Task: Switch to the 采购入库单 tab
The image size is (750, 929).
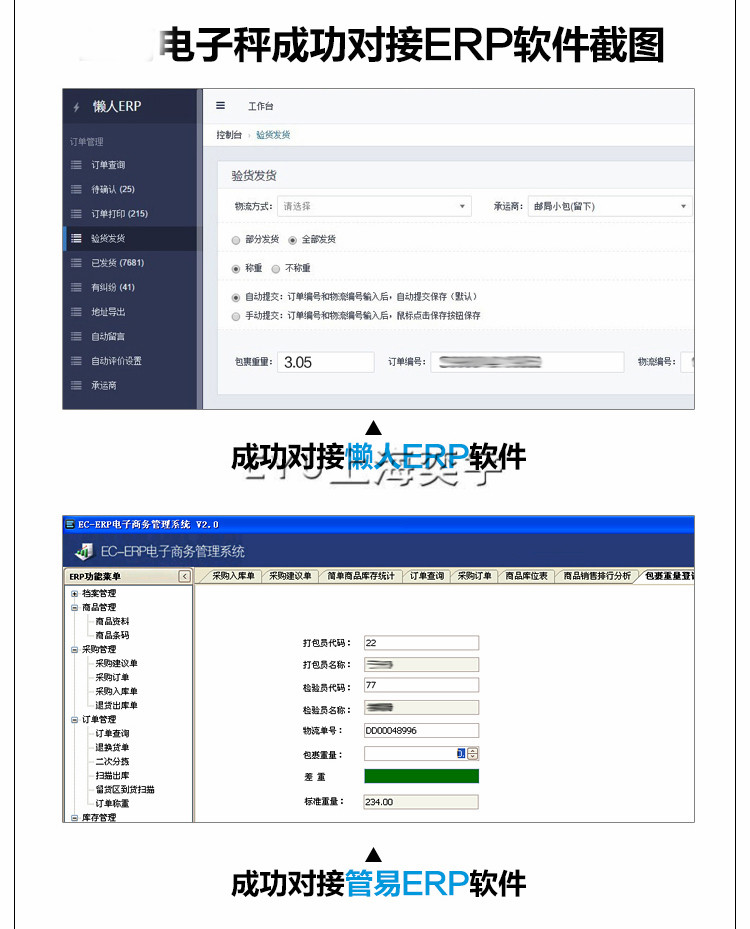Action: pos(233,576)
